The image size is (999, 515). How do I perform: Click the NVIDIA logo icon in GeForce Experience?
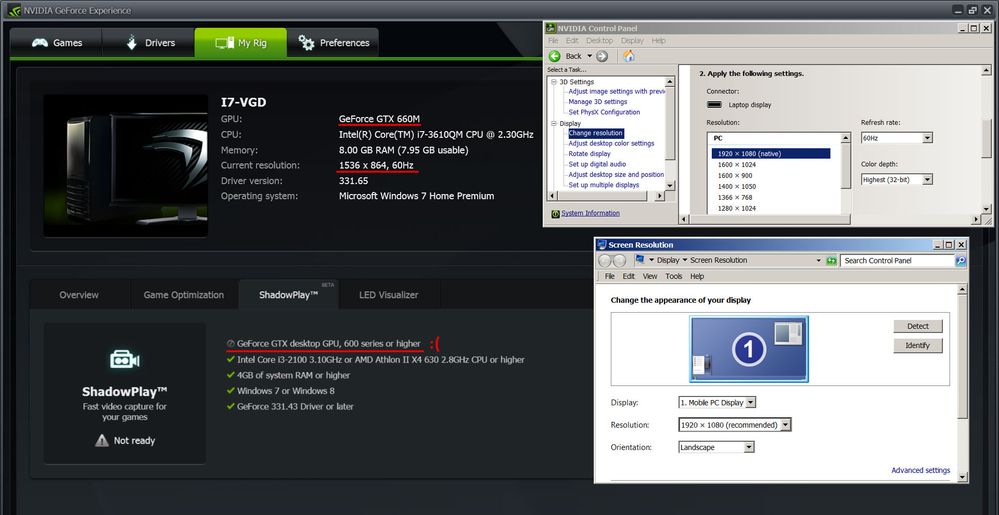tap(14, 10)
